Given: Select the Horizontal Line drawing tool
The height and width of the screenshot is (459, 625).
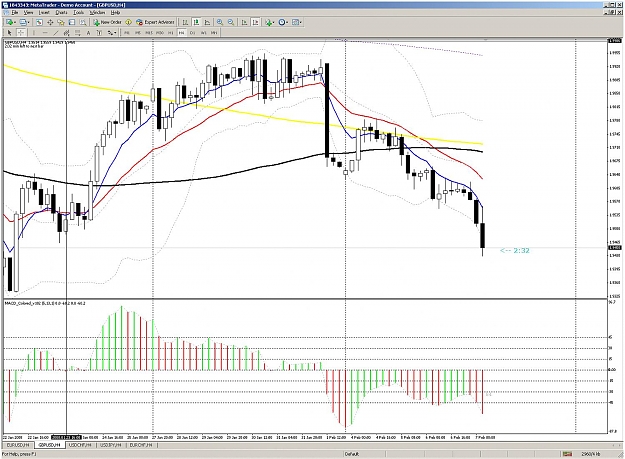Looking at the screenshot, I should (45, 33).
